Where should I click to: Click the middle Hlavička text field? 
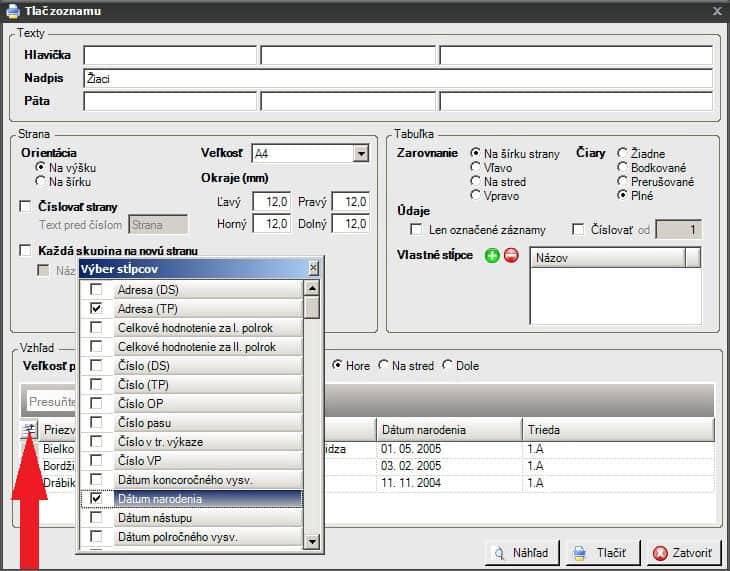(x=348, y=55)
